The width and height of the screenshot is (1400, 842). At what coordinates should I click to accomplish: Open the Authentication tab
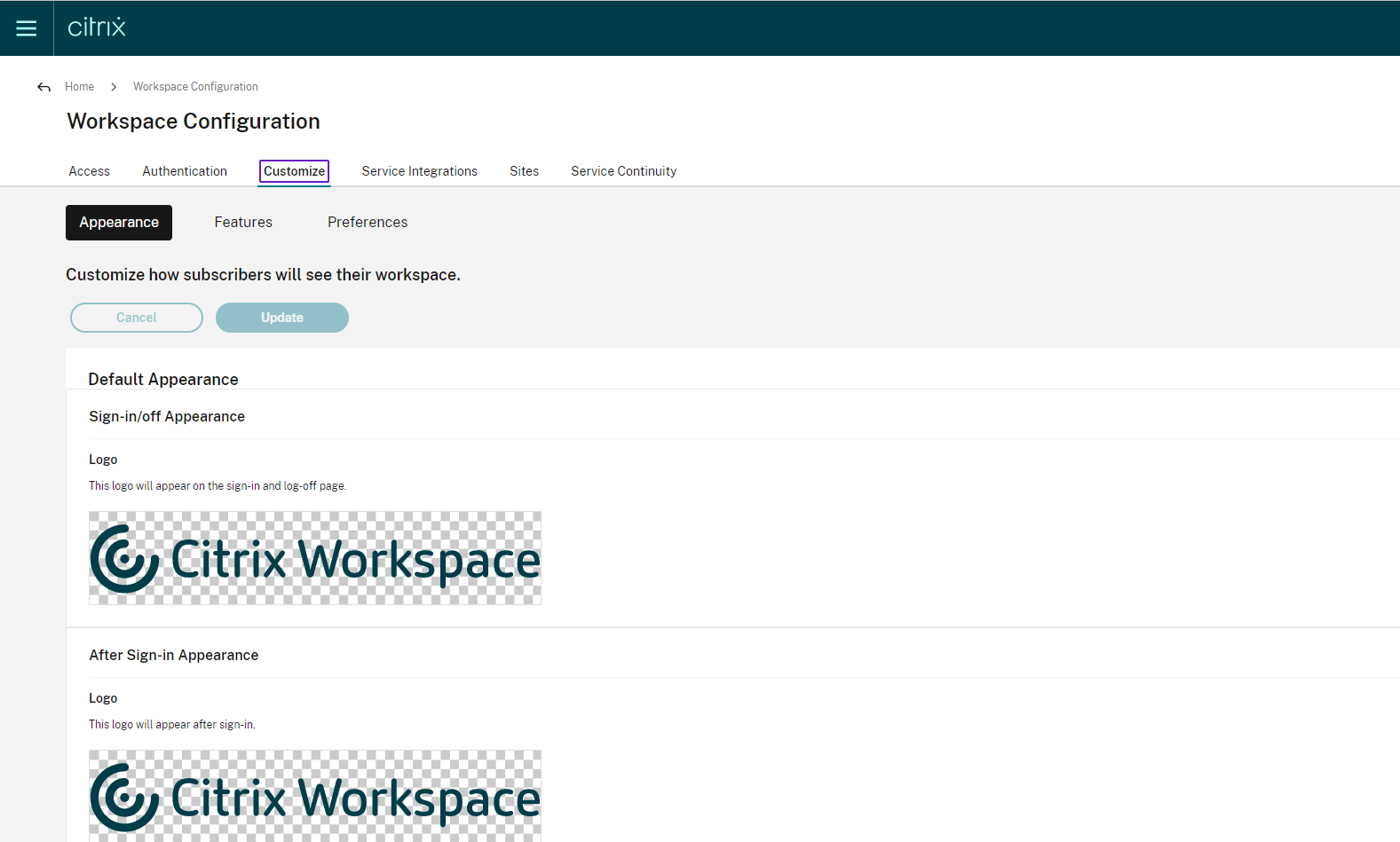(185, 171)
